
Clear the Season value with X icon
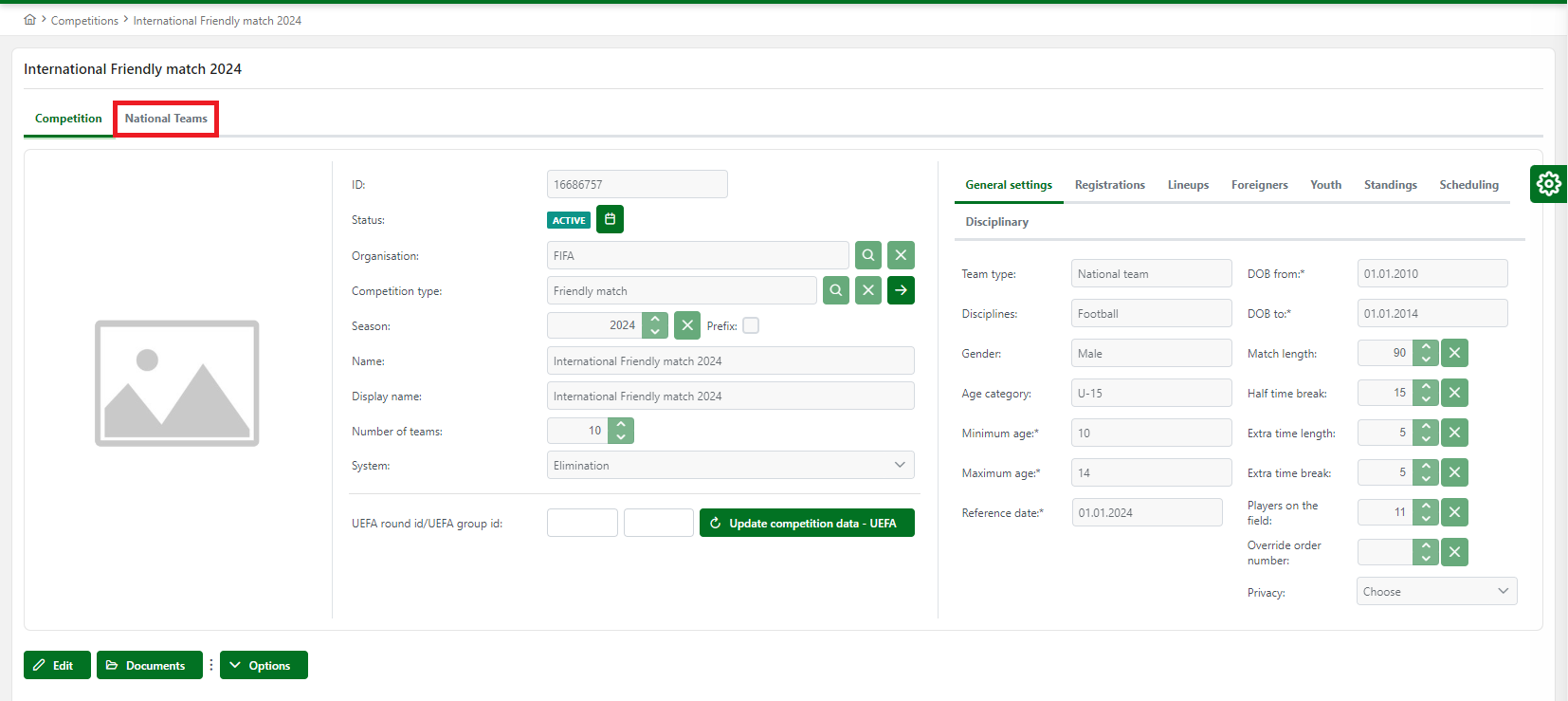[687, 325]
